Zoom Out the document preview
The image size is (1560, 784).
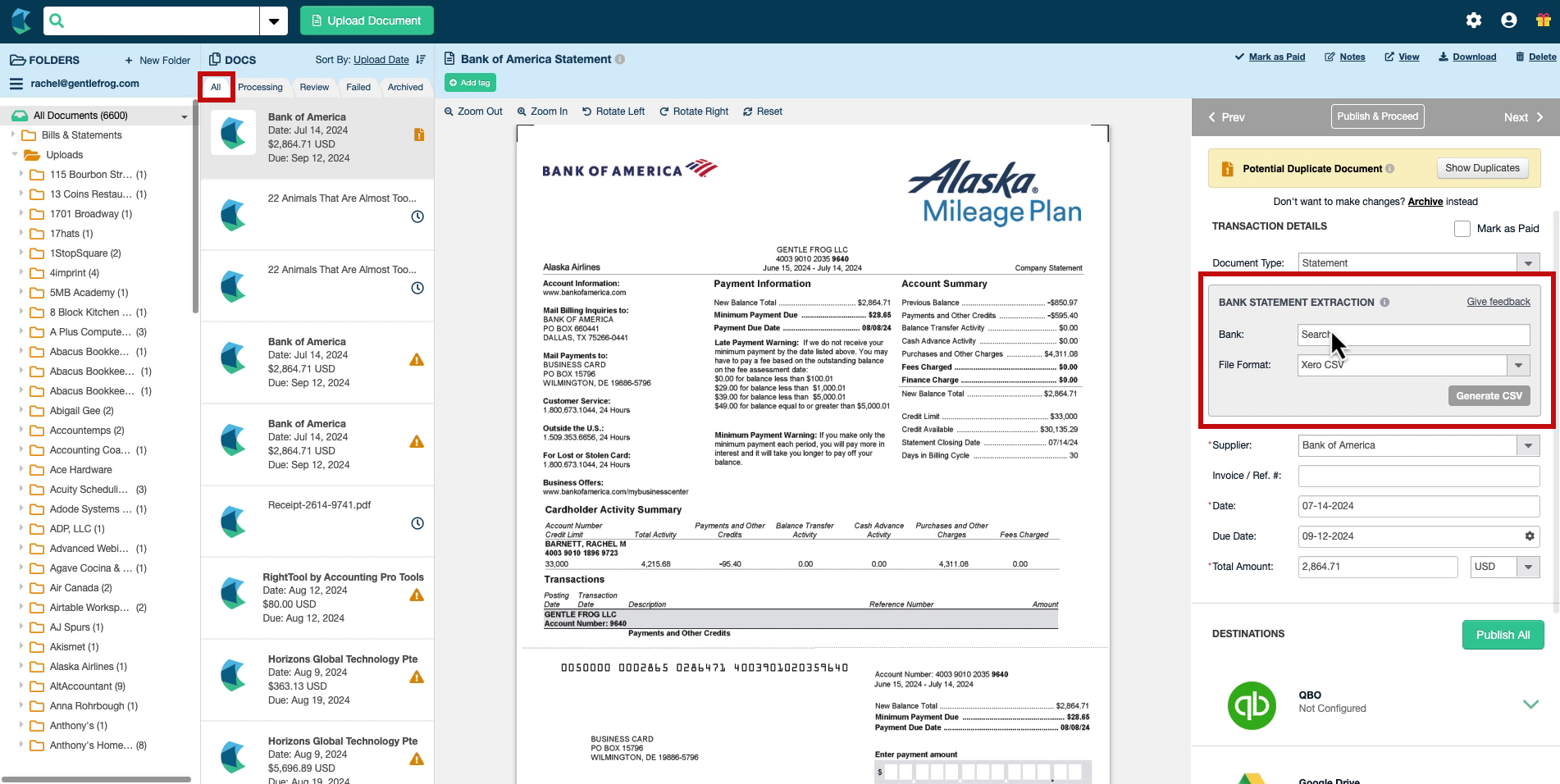(x=473, y=112)
